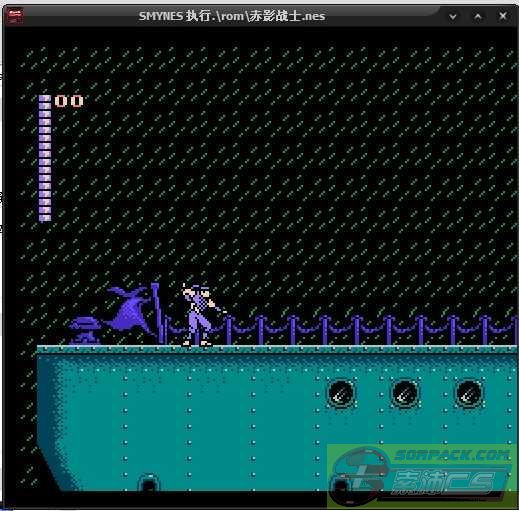Click the tall purple pole beside caped figure
519x511 pixels.
tap(157, 313)
